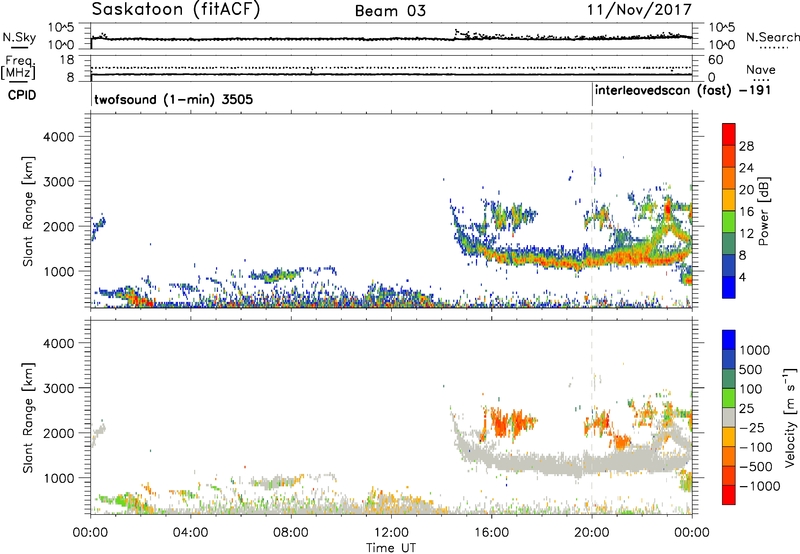Click the 'Freq. [MHz]' label
This screenshot has width=800, height=554.
pos(18,67)
